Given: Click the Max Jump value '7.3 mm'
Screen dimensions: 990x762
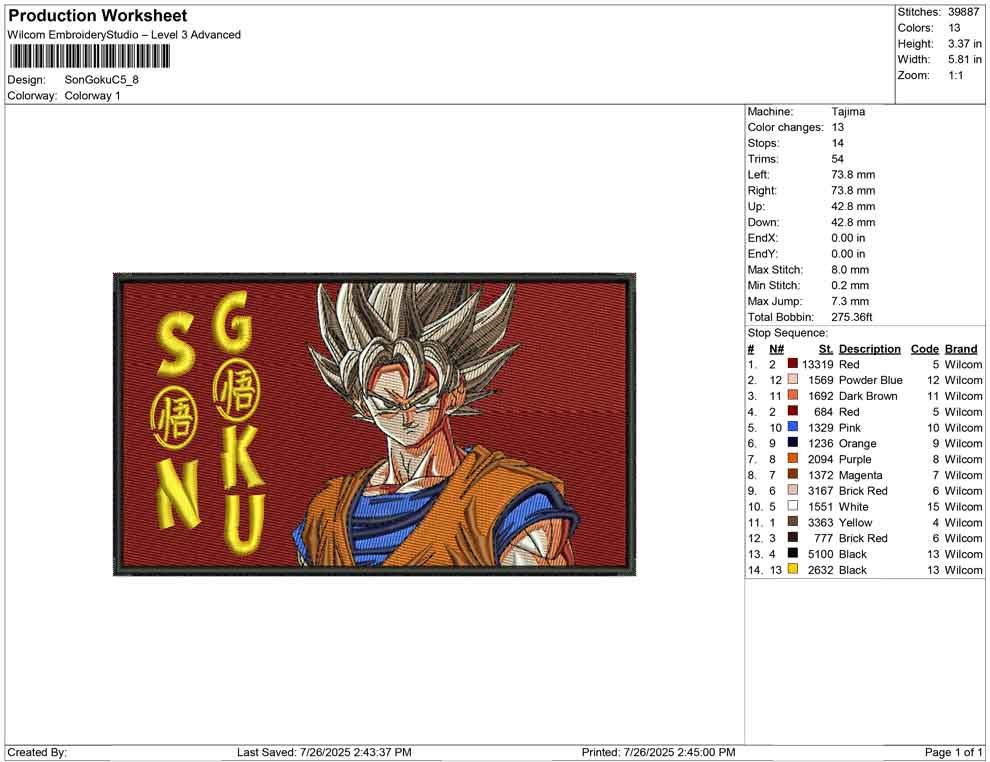Looking at the screenshot, I should (850, 301).
